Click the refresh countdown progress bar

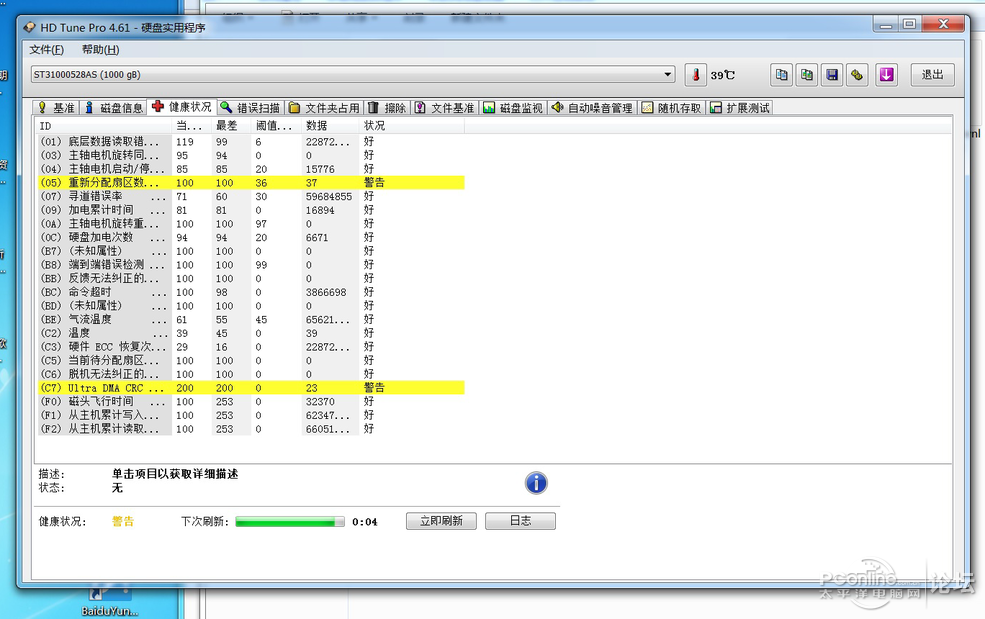click(x=290, y=522)
